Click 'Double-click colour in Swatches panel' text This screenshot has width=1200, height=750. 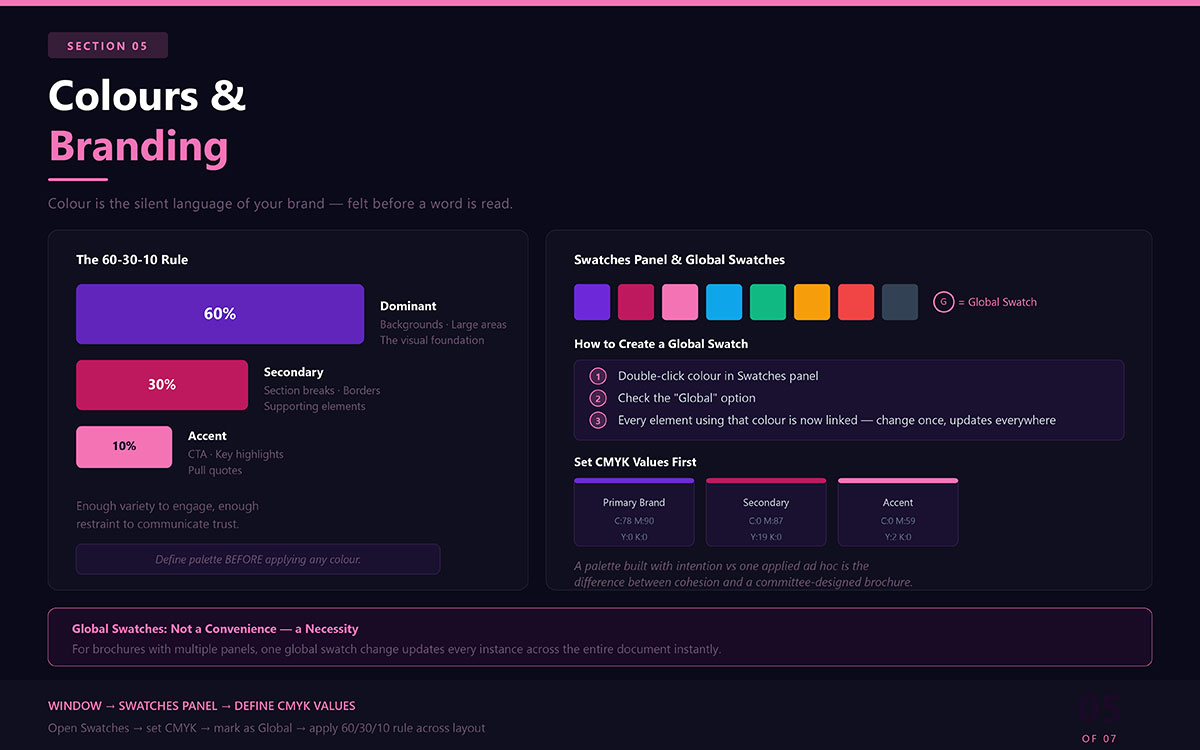(718, 376)
